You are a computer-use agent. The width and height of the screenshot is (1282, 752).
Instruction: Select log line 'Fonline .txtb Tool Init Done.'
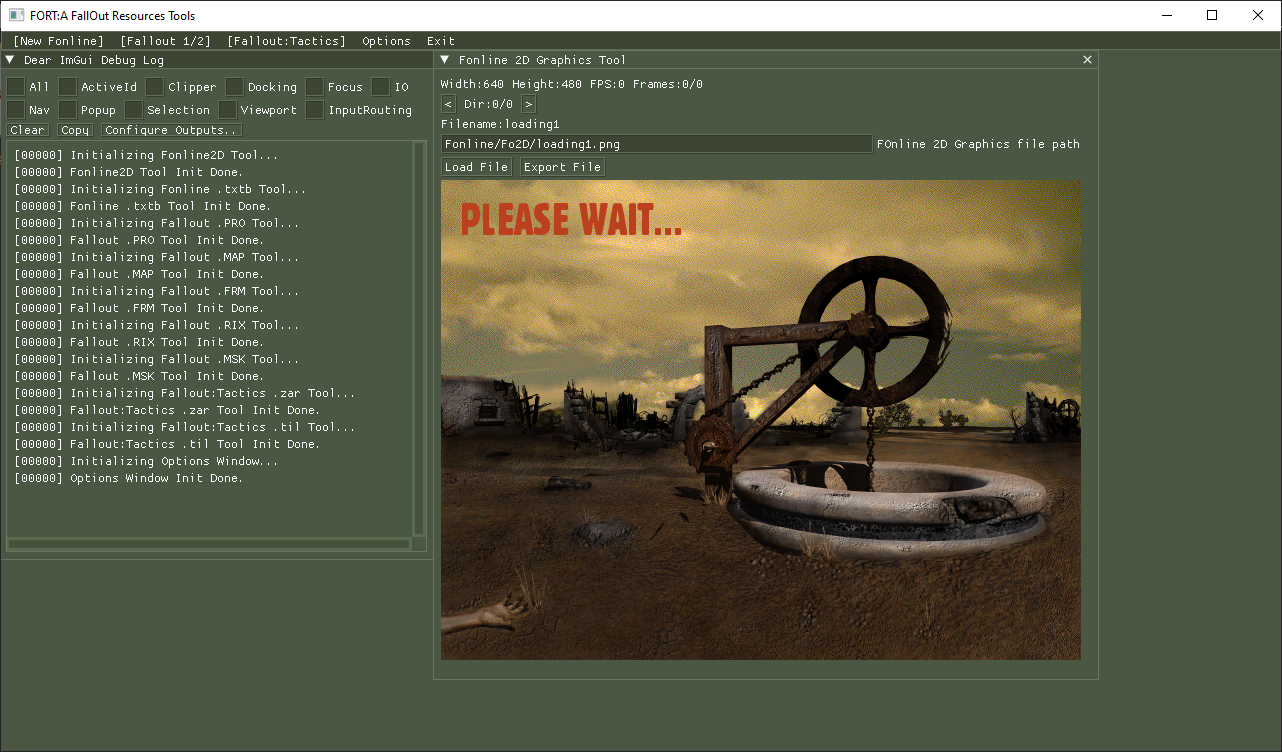click(x=143, y=206)
